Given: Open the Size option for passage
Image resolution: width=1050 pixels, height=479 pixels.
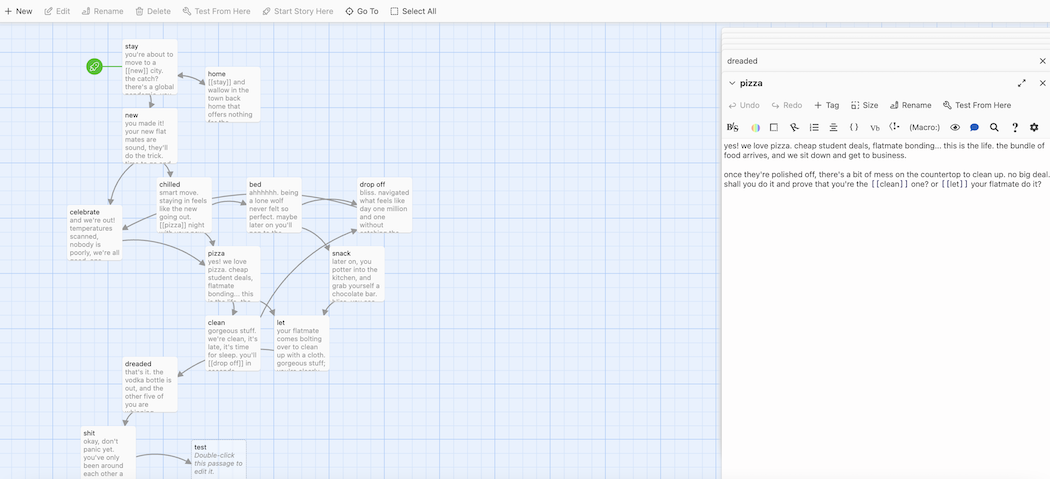Looking at the screenshot, I should pos(865,105).
